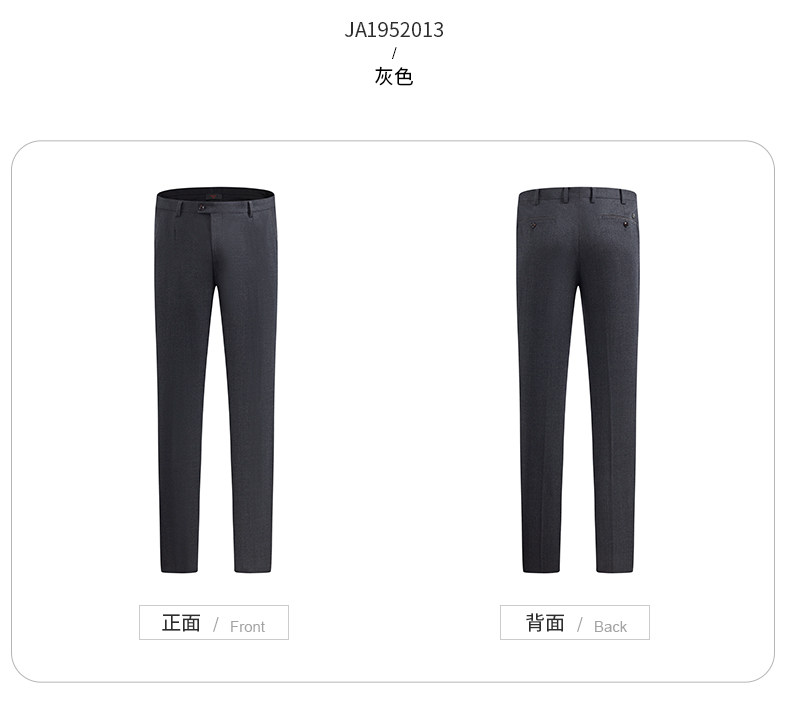Click the English word Front

click(247, 627)
